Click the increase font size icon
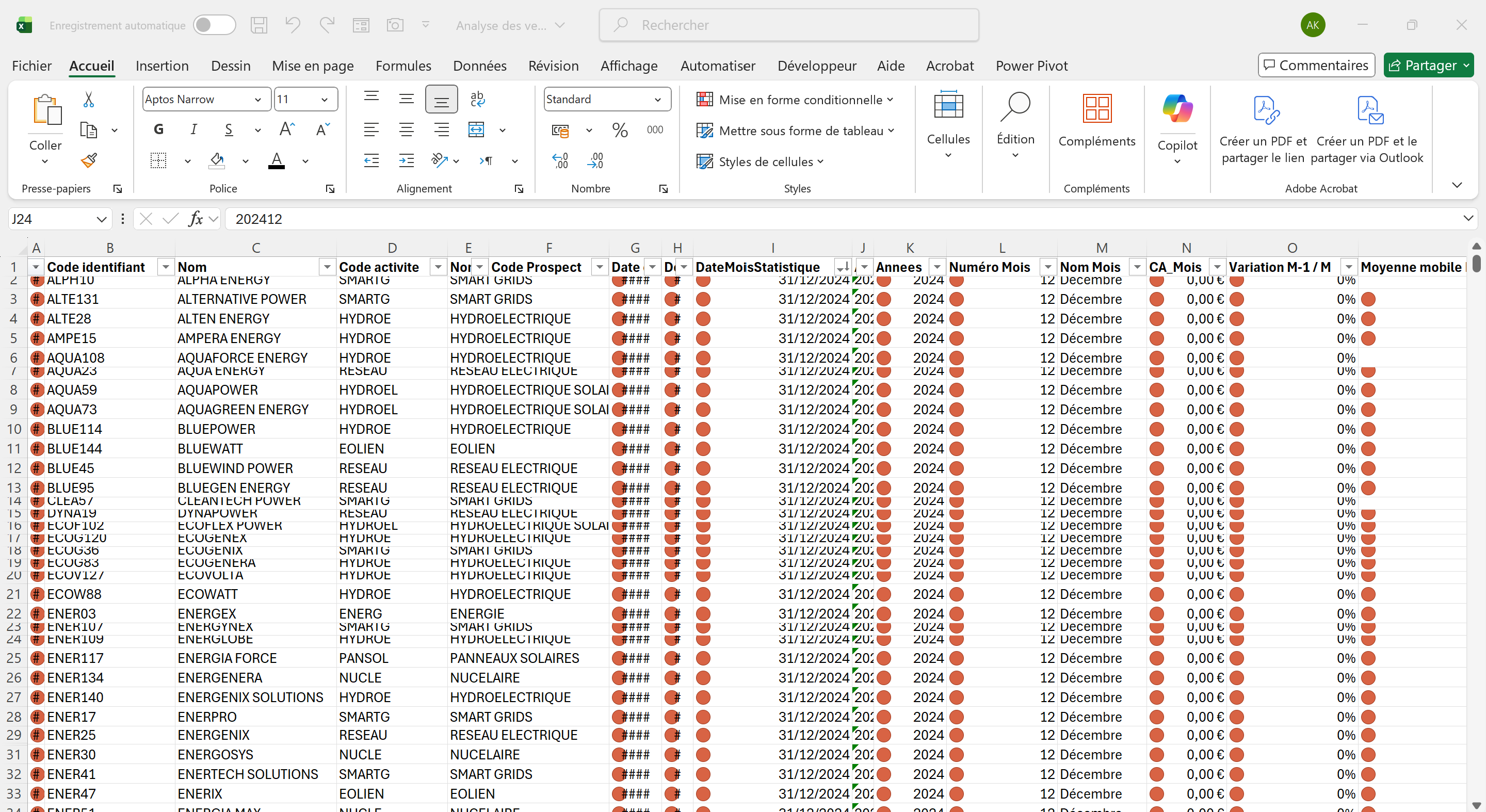1486x812 pixels. (x=287, y=130)
